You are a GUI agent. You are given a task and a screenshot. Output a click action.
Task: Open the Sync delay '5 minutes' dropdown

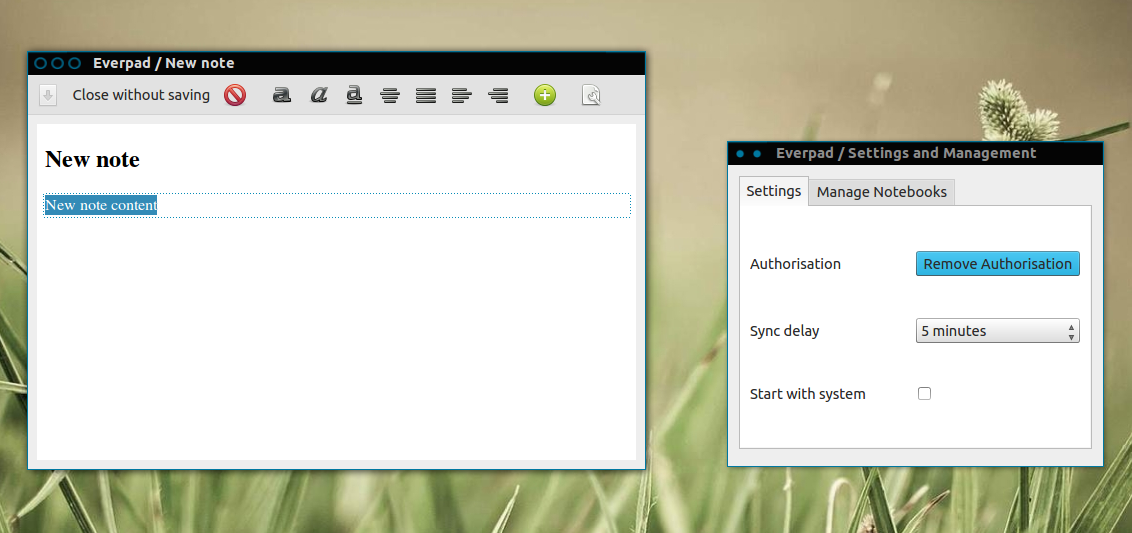click(998, 331)
